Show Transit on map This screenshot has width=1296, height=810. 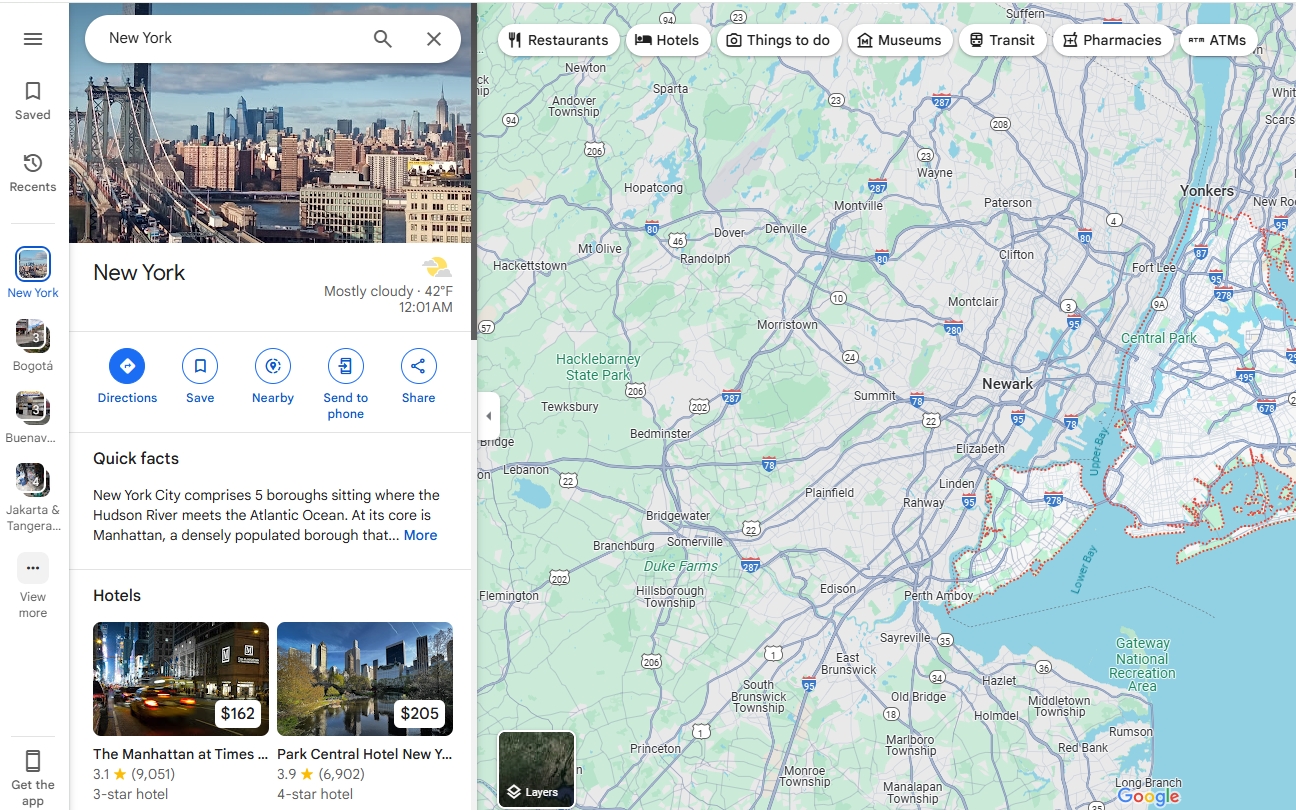tap(1003, 40)
